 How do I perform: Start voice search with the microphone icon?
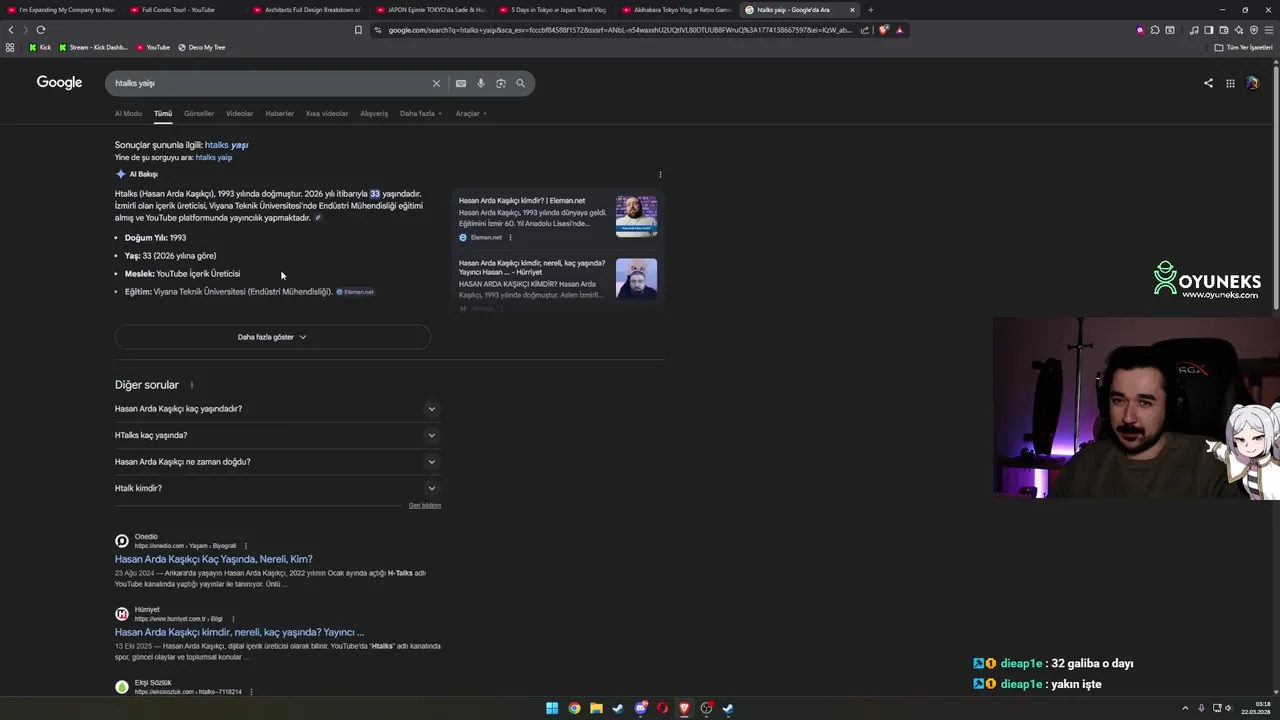point(481,83)
